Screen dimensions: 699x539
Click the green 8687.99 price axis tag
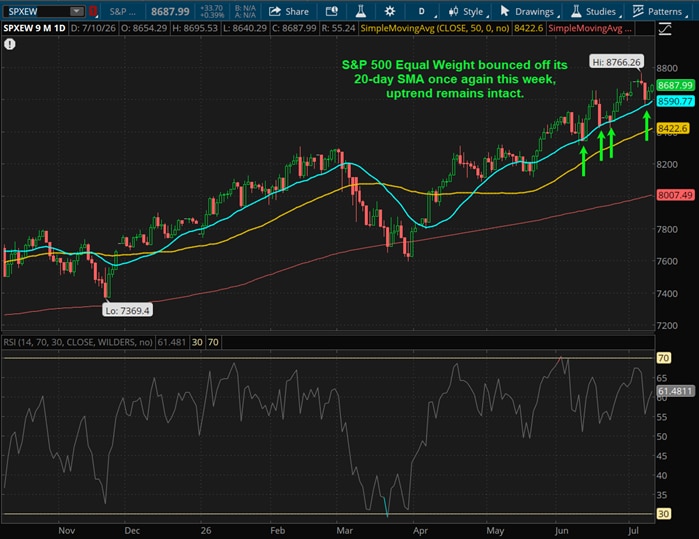[675, 85]
